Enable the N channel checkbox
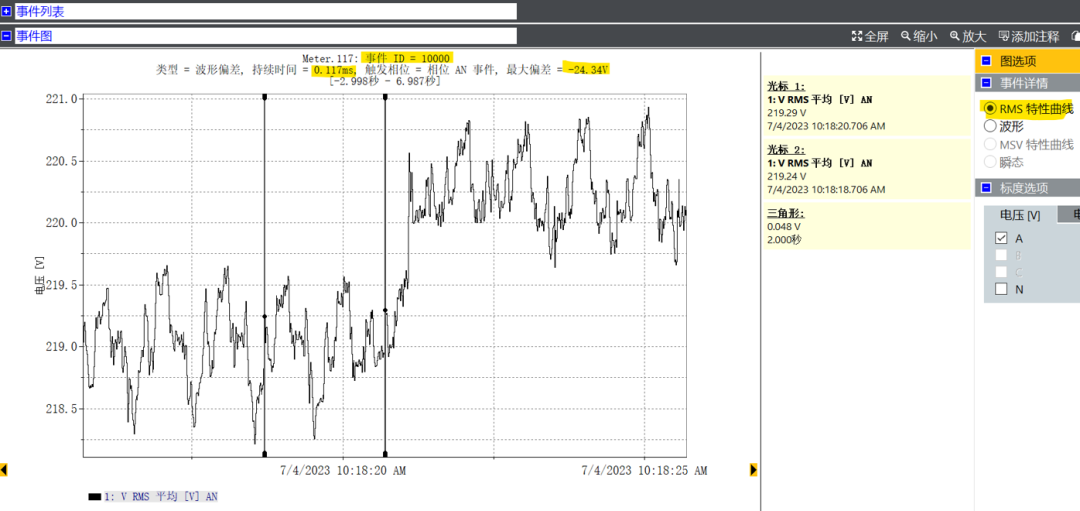 coord(1001,289)
